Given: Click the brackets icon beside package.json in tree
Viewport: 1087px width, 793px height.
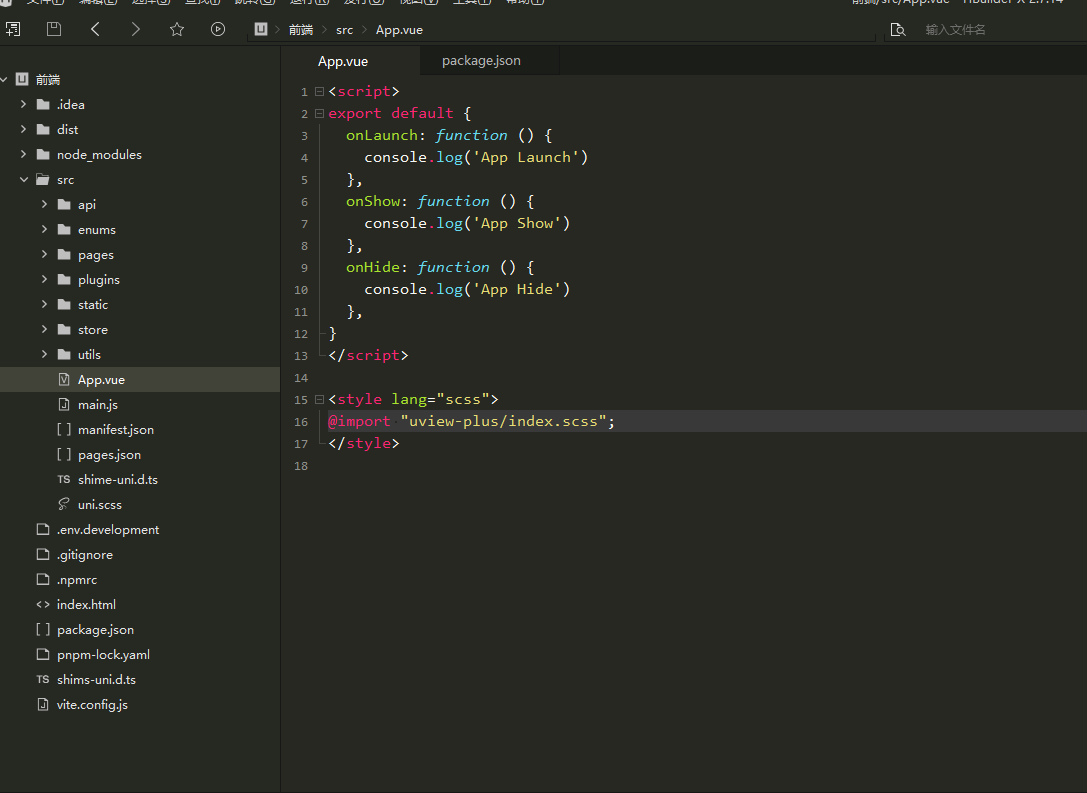Looking at the screenshot, I should coord(43,629).
